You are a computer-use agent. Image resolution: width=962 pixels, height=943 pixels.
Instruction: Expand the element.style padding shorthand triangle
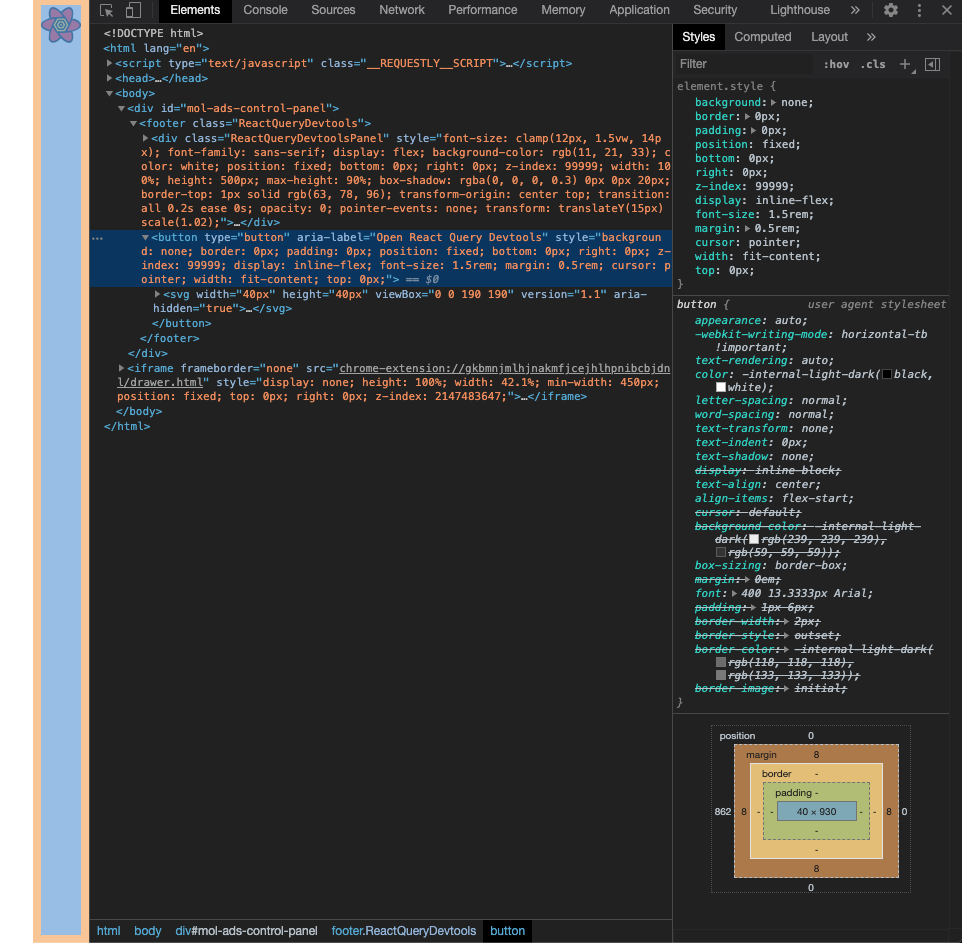click(753, 131)
